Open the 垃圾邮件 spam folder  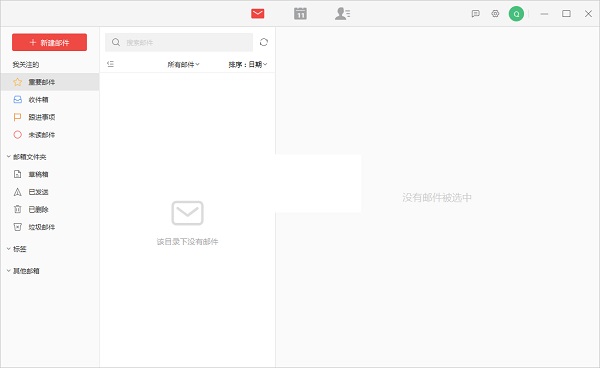coord(50,227)
